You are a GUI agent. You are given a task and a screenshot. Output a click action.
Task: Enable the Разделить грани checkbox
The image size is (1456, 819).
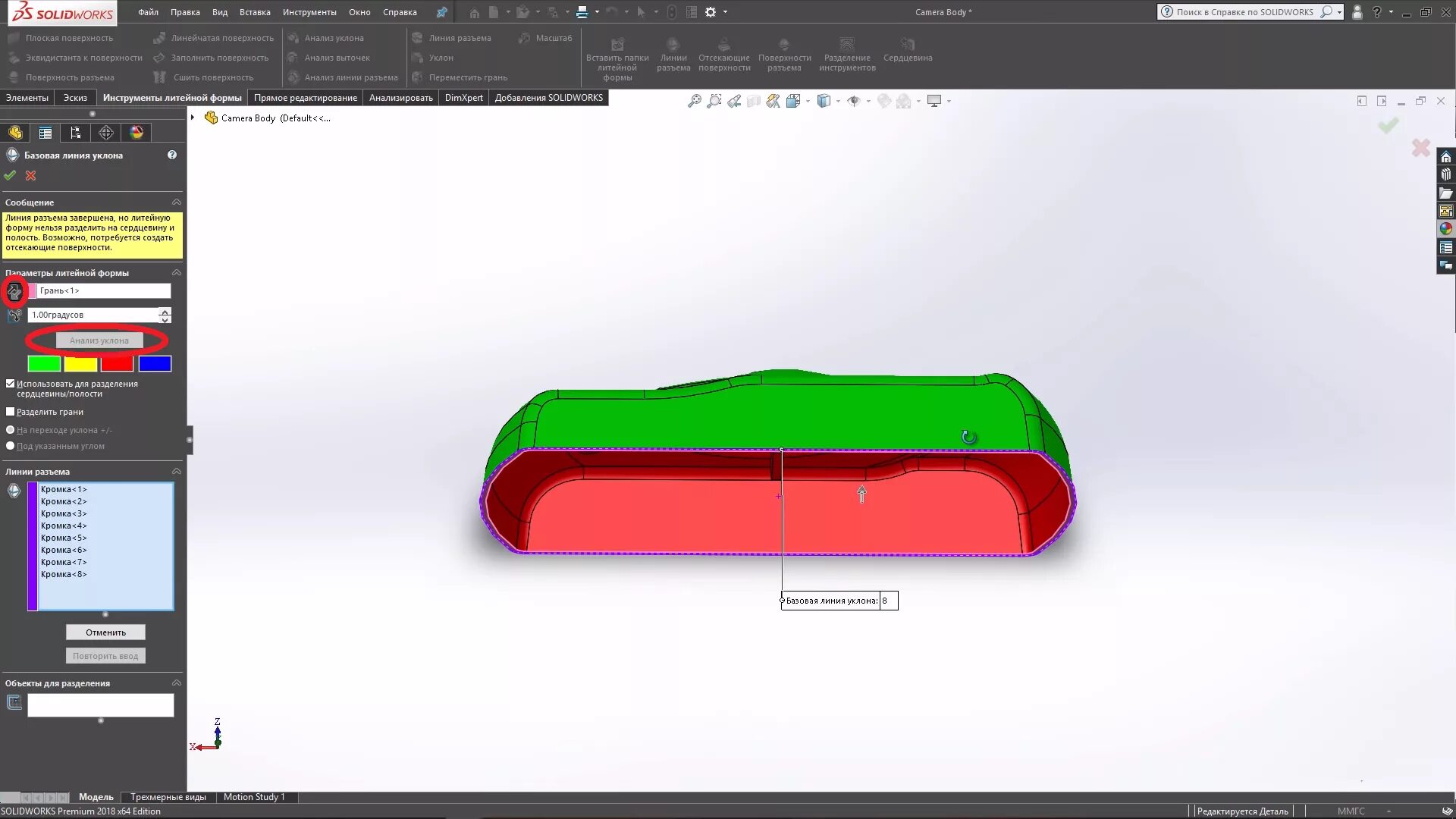coord(11,412)
